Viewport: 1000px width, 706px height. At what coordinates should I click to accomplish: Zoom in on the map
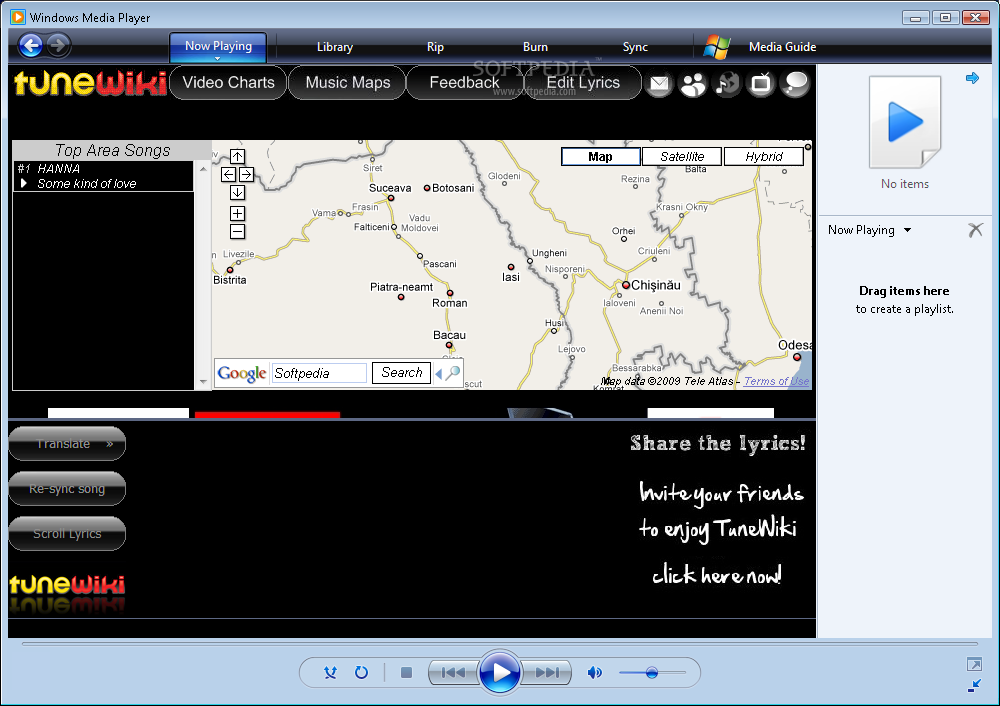237,214
